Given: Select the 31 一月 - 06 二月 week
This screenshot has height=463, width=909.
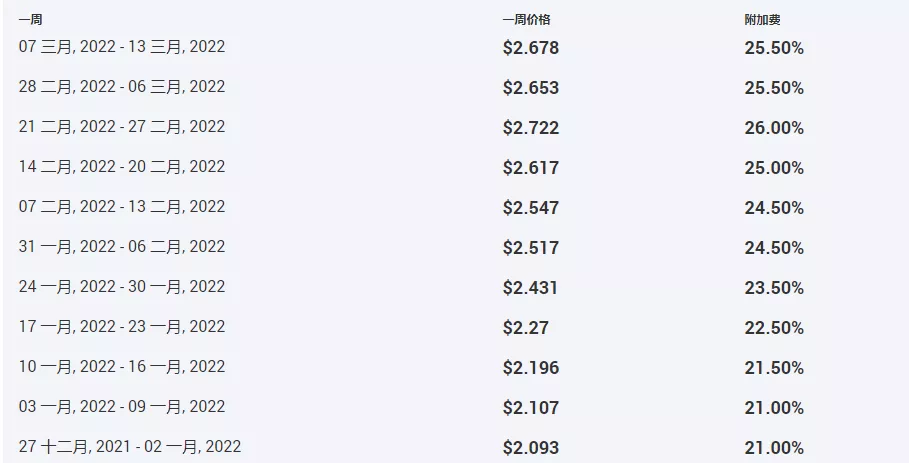Looking at the screenshot, I should tap(122, 247).
